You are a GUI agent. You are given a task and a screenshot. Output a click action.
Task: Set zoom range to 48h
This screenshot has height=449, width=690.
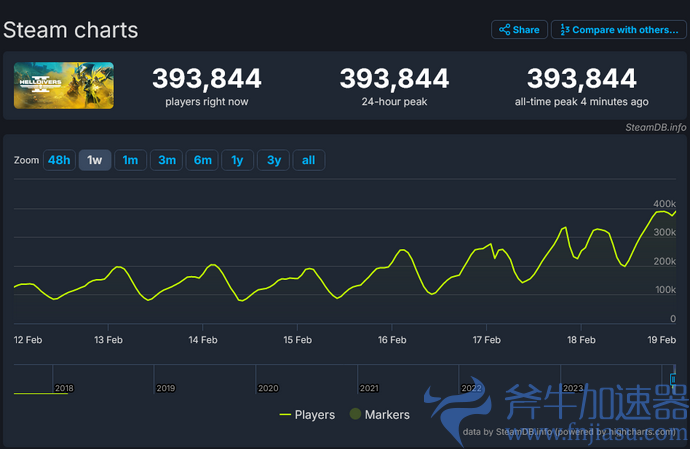(x=59, y=160)
